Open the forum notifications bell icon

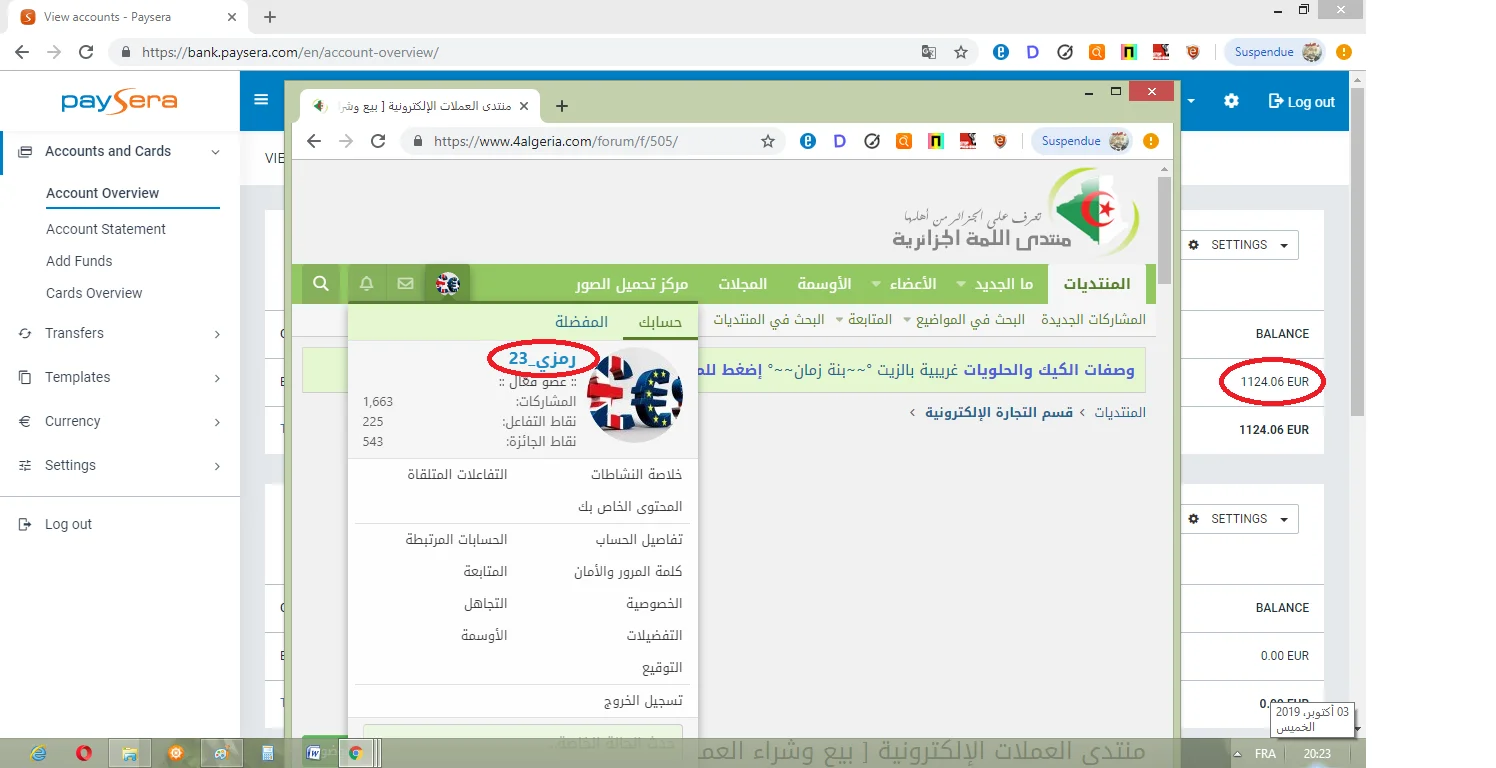click(x=367, y=284)
